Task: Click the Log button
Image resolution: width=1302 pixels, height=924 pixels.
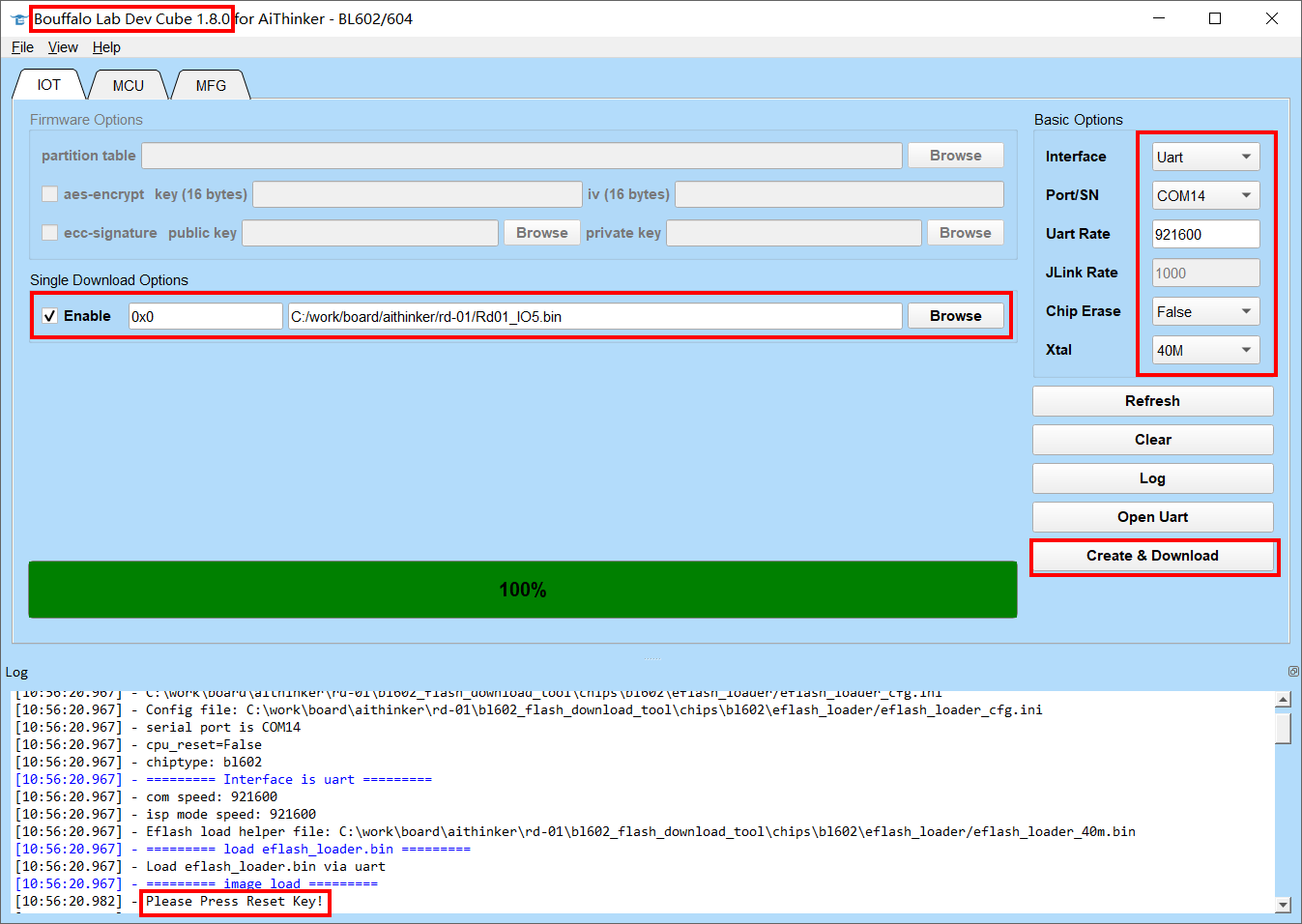Action: click(x=1152, y=478)
